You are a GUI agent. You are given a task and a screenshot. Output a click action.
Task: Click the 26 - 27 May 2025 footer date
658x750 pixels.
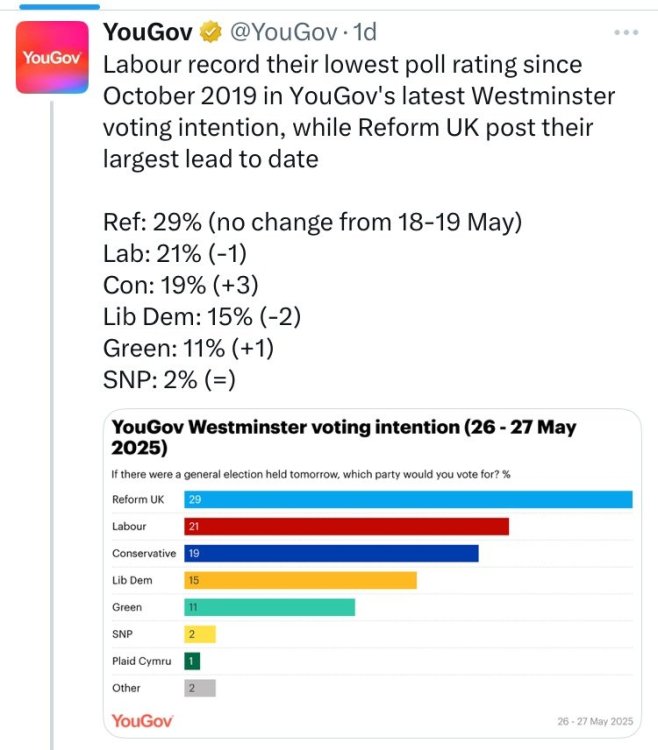pos(595,721)
